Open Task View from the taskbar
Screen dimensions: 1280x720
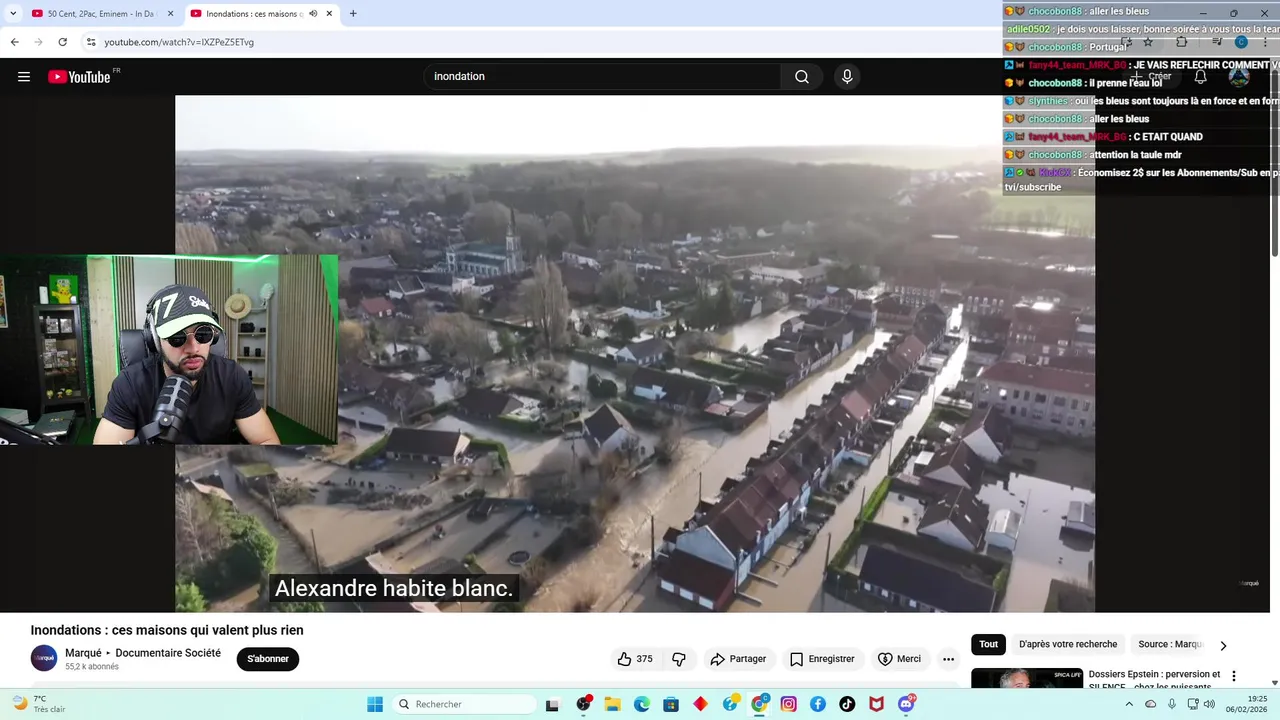(552, 704)
